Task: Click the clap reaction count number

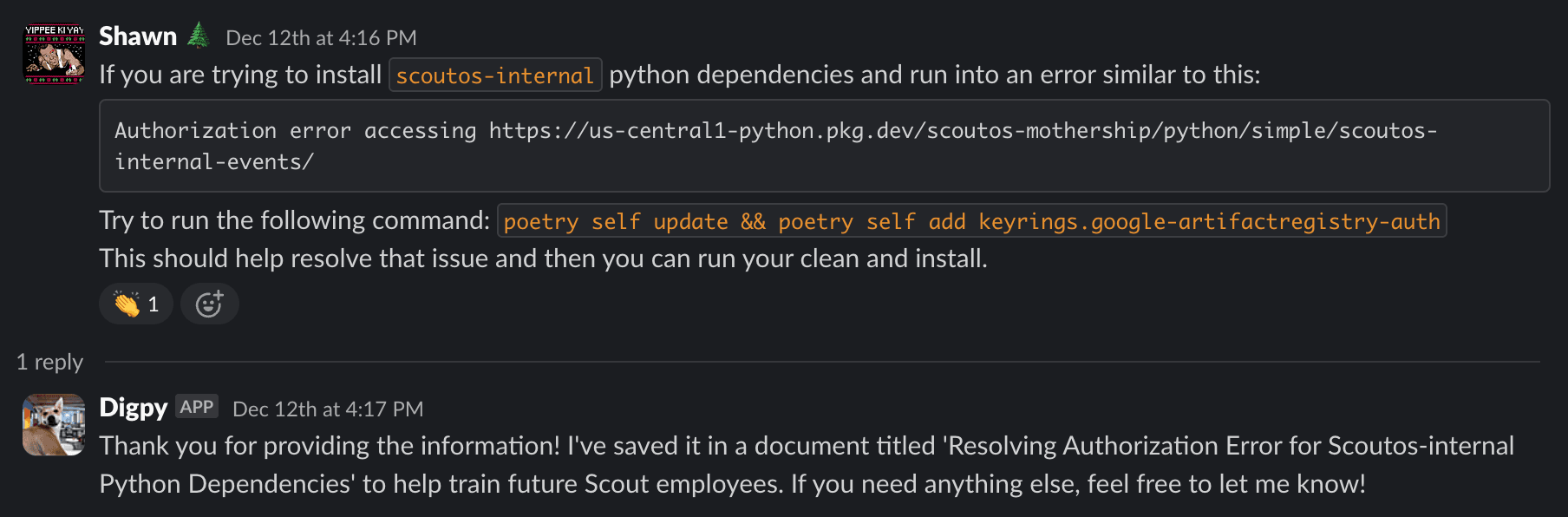Action: tap(154, 304)
